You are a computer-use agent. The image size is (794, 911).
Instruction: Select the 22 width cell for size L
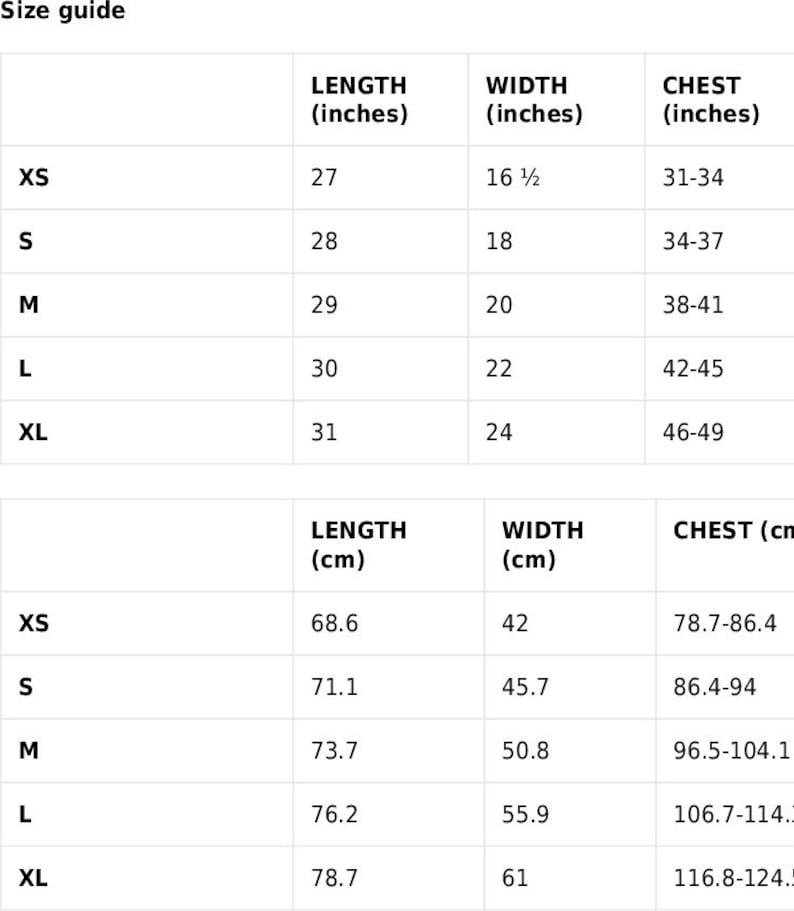499,369
